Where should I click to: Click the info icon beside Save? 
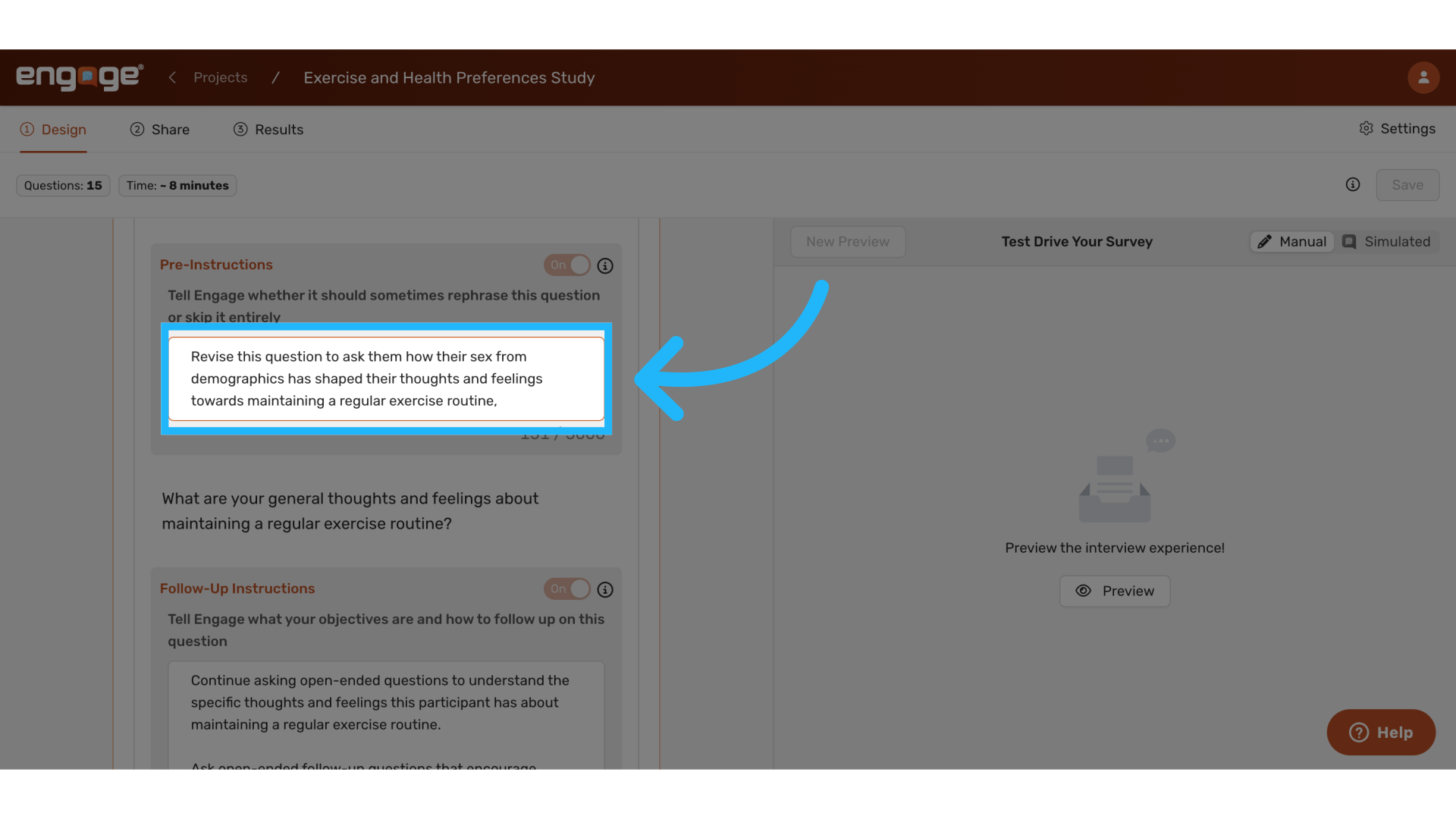1353,185
